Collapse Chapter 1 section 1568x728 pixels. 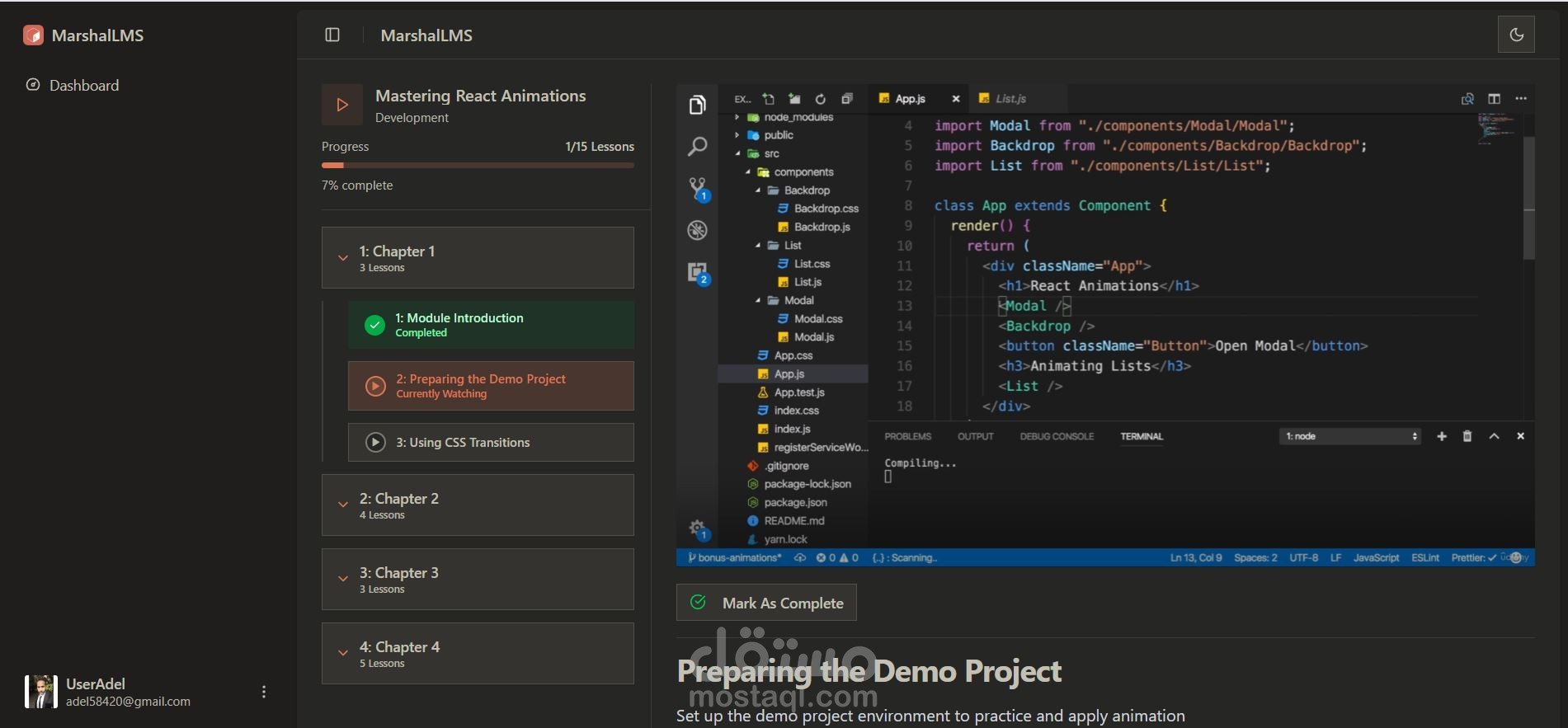(478, 257)
